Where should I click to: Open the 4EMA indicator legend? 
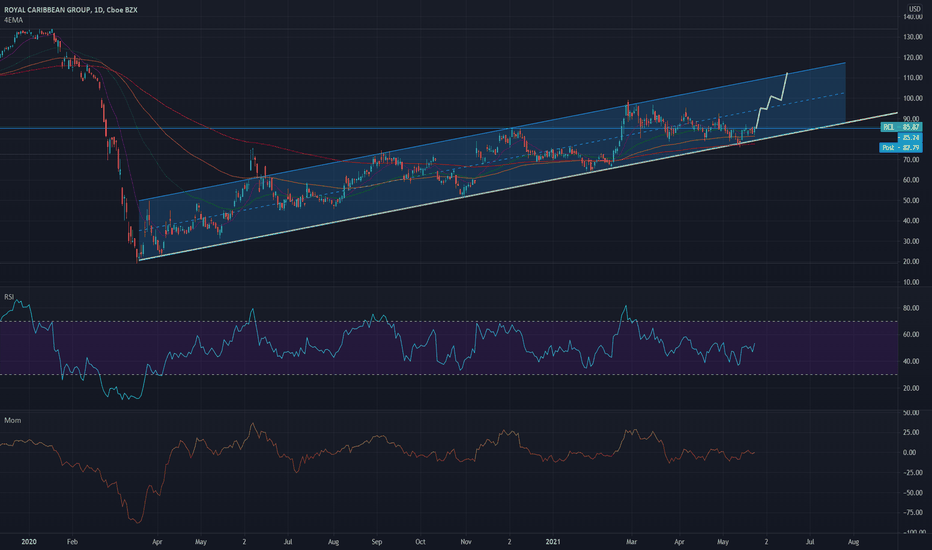(14, 20)
